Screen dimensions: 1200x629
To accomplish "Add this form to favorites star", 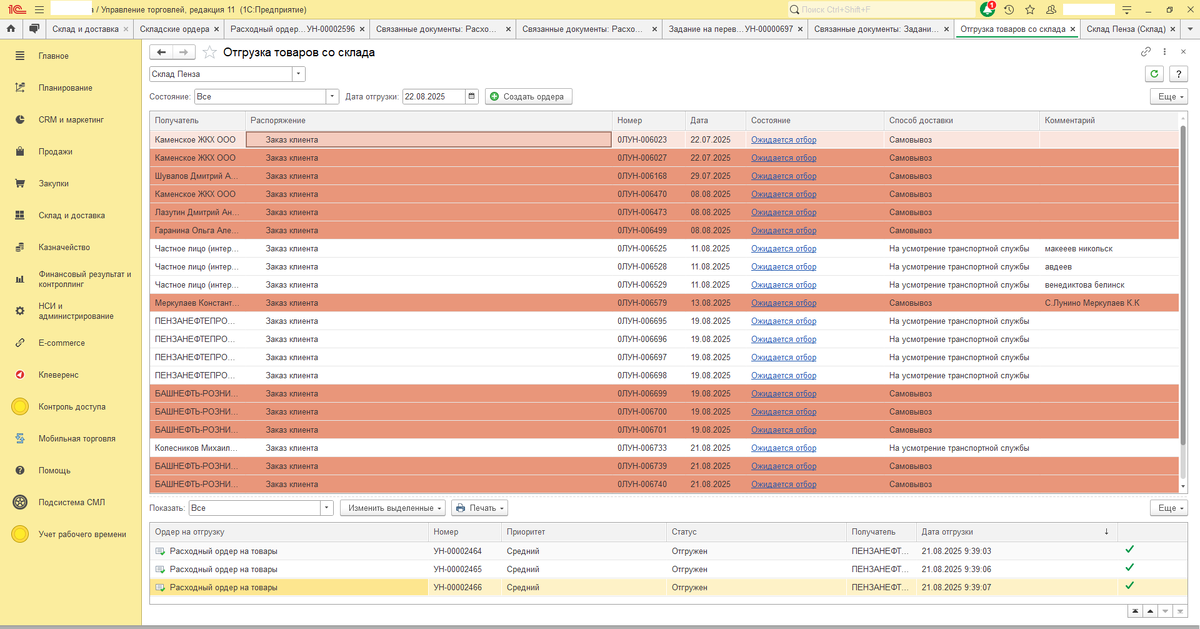I will click(x=209, y=52).
